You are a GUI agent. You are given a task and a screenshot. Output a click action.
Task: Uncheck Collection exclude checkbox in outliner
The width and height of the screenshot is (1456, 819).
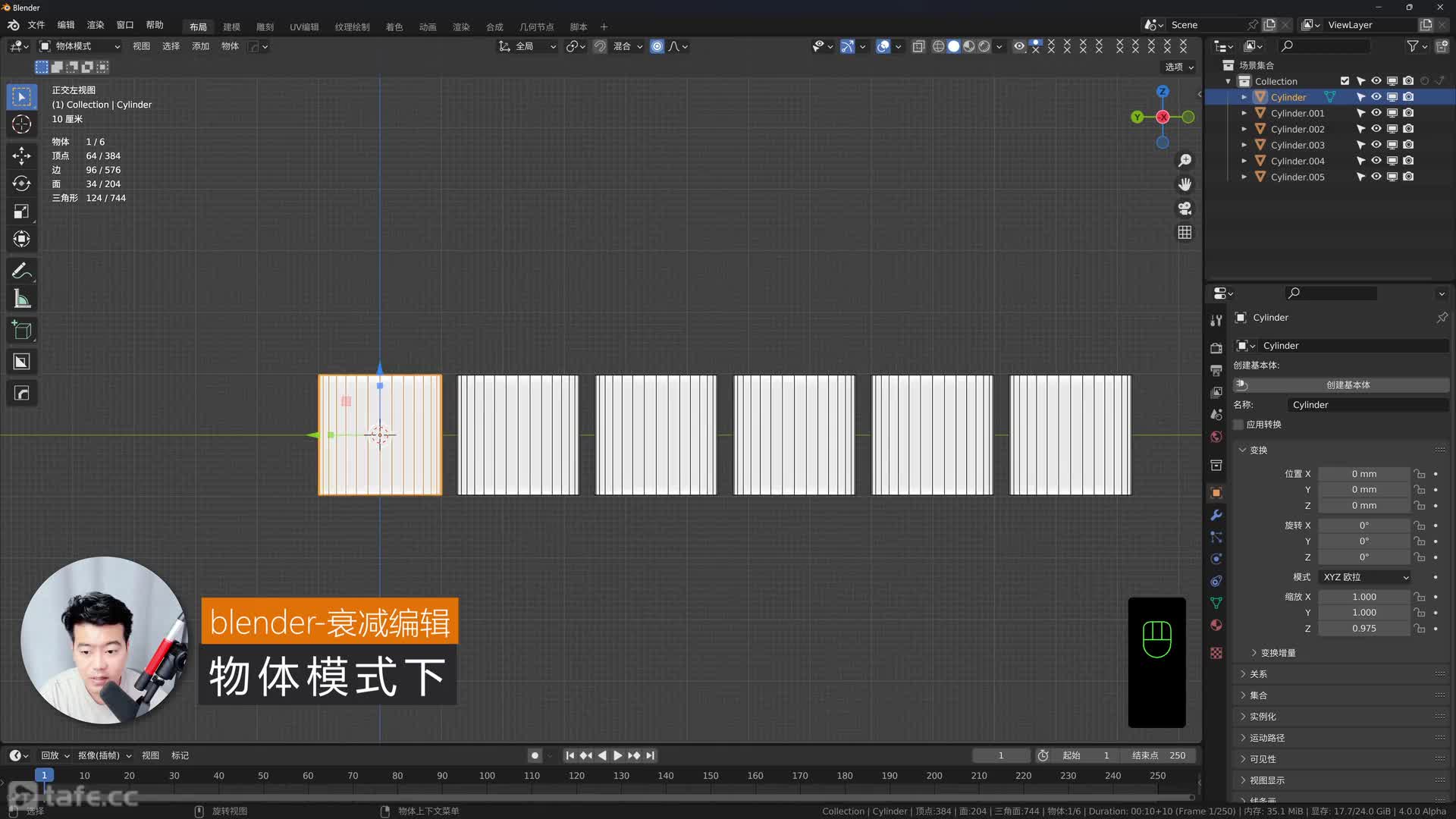pos(1345,81)
